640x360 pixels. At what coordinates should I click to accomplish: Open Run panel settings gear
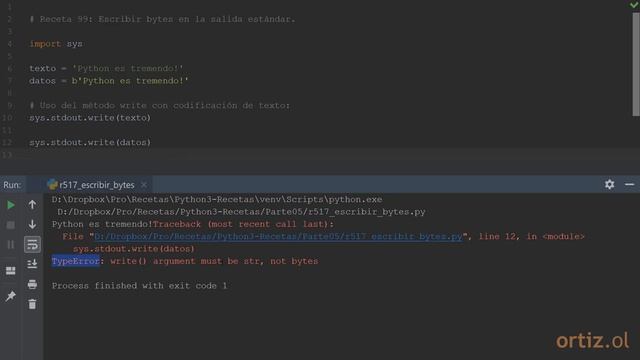pos(609,184)
